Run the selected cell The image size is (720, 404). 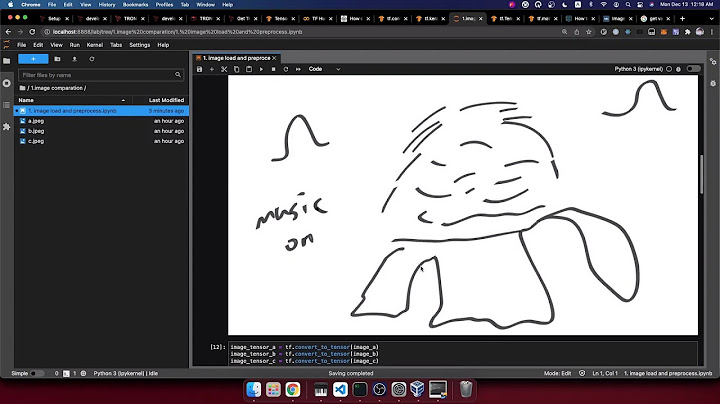point(261,69)
